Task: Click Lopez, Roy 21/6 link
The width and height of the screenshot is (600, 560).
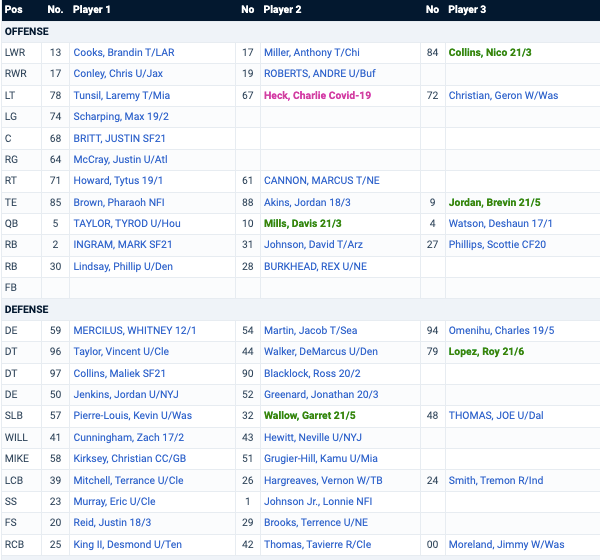Action: point(486,351)
